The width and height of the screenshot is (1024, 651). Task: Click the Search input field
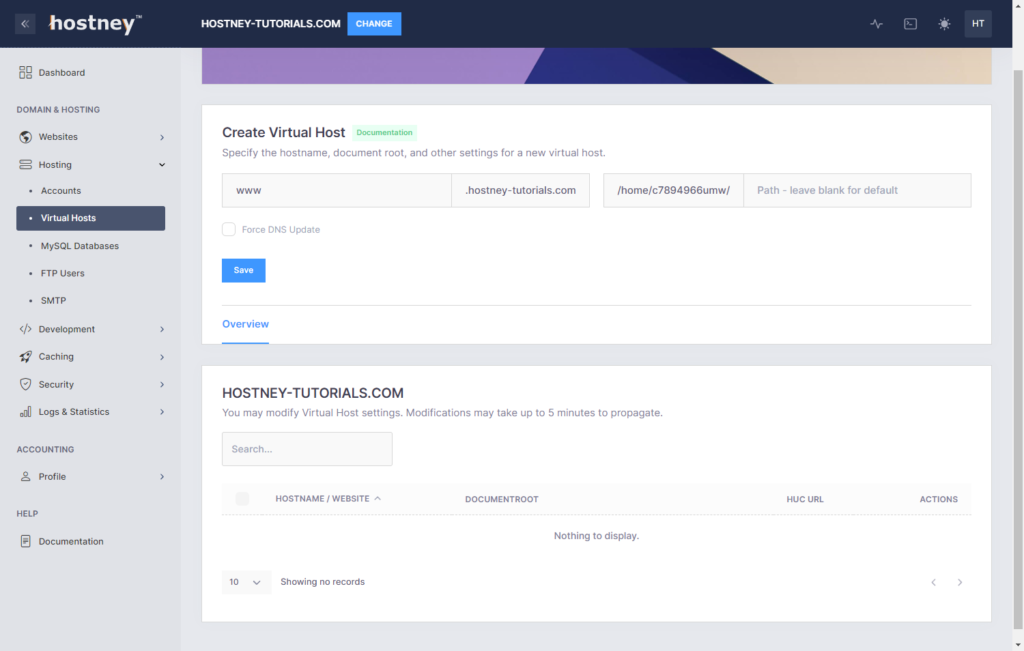(x=307, y=449)
